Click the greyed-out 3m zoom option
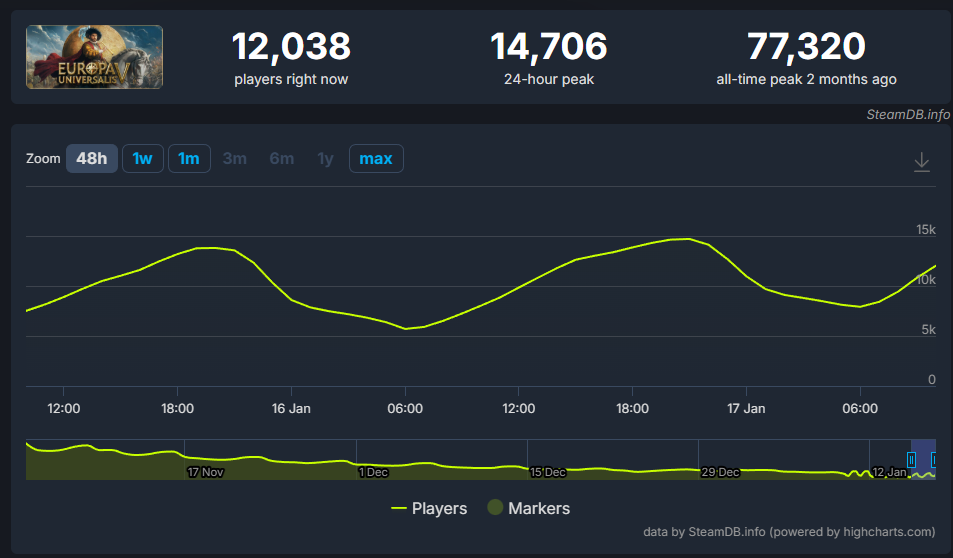953x558 pixels. tap(235, 158)
